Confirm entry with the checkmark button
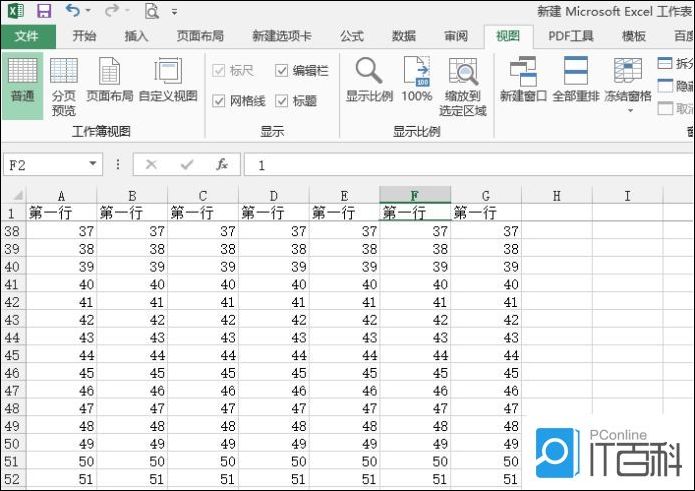Viewport: 695px width, 491px height. 187,165
